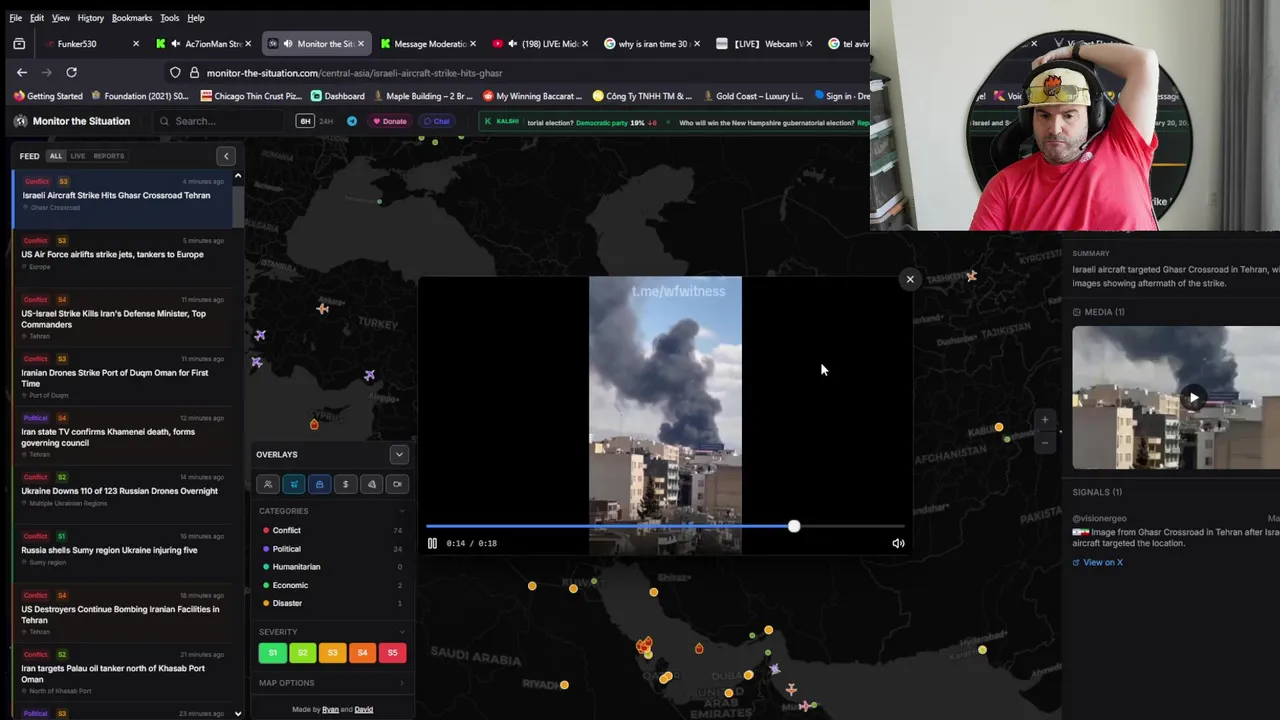
Task: Click map zoom out minus button
Action: click(1045, 442)
